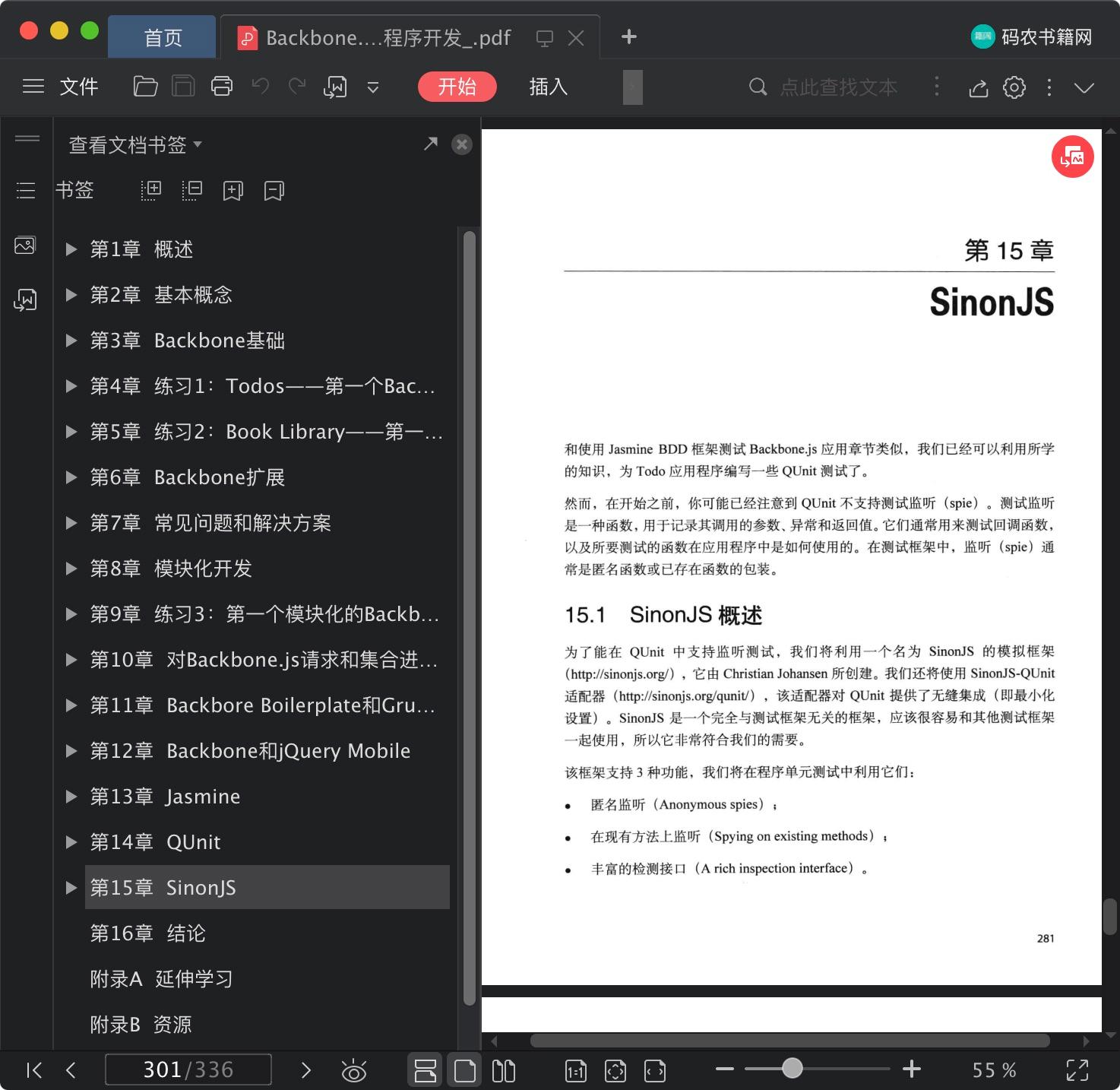Collapse the ribbon with chevron down
This screenshot has height=1090, width=1120.
tap(1084, 87)
